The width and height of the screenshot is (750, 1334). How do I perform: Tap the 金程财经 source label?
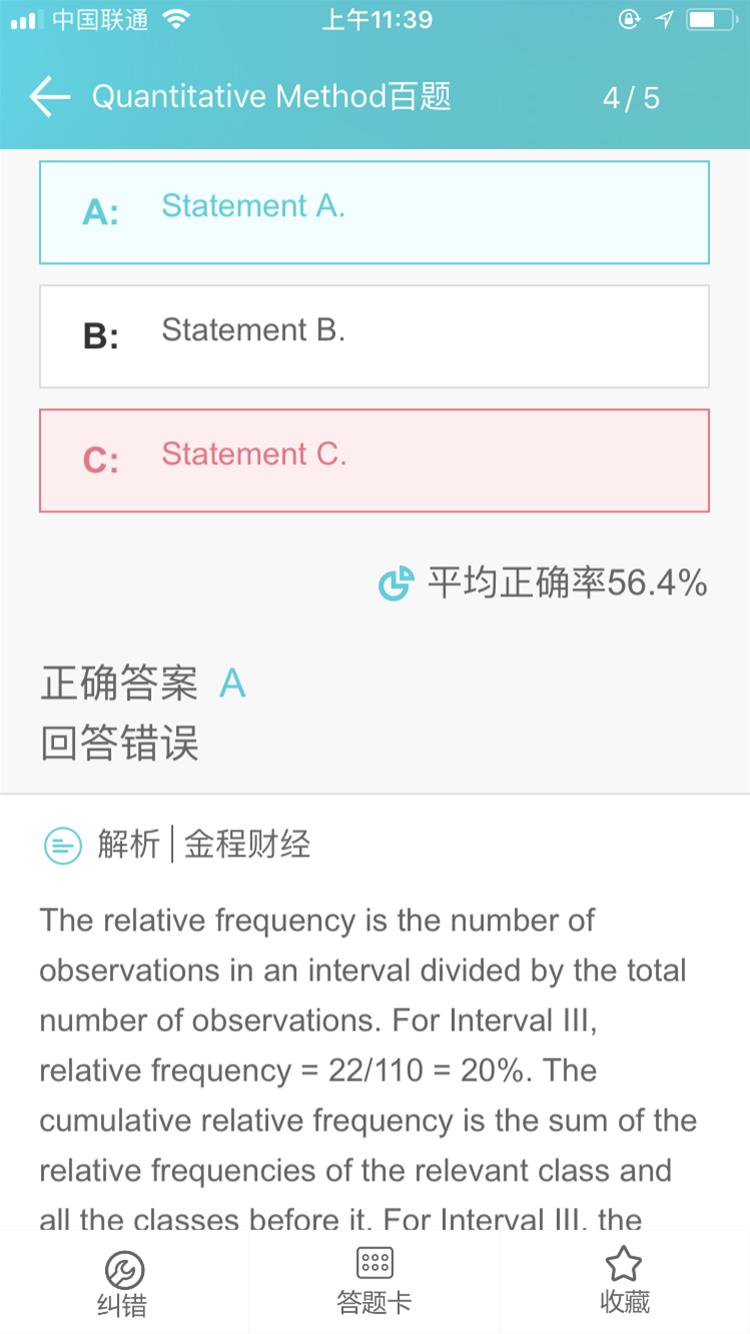tap(247, 845)
